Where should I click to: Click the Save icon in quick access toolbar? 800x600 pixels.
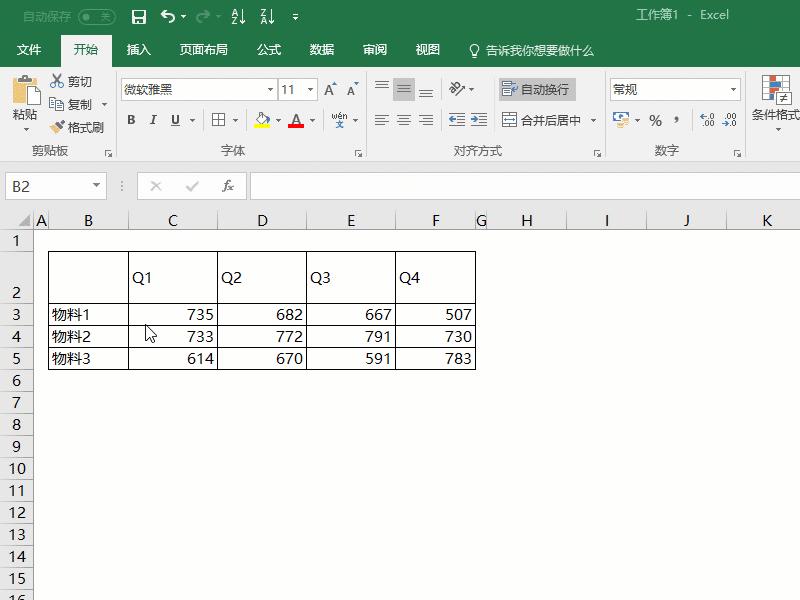click(139, 16)
